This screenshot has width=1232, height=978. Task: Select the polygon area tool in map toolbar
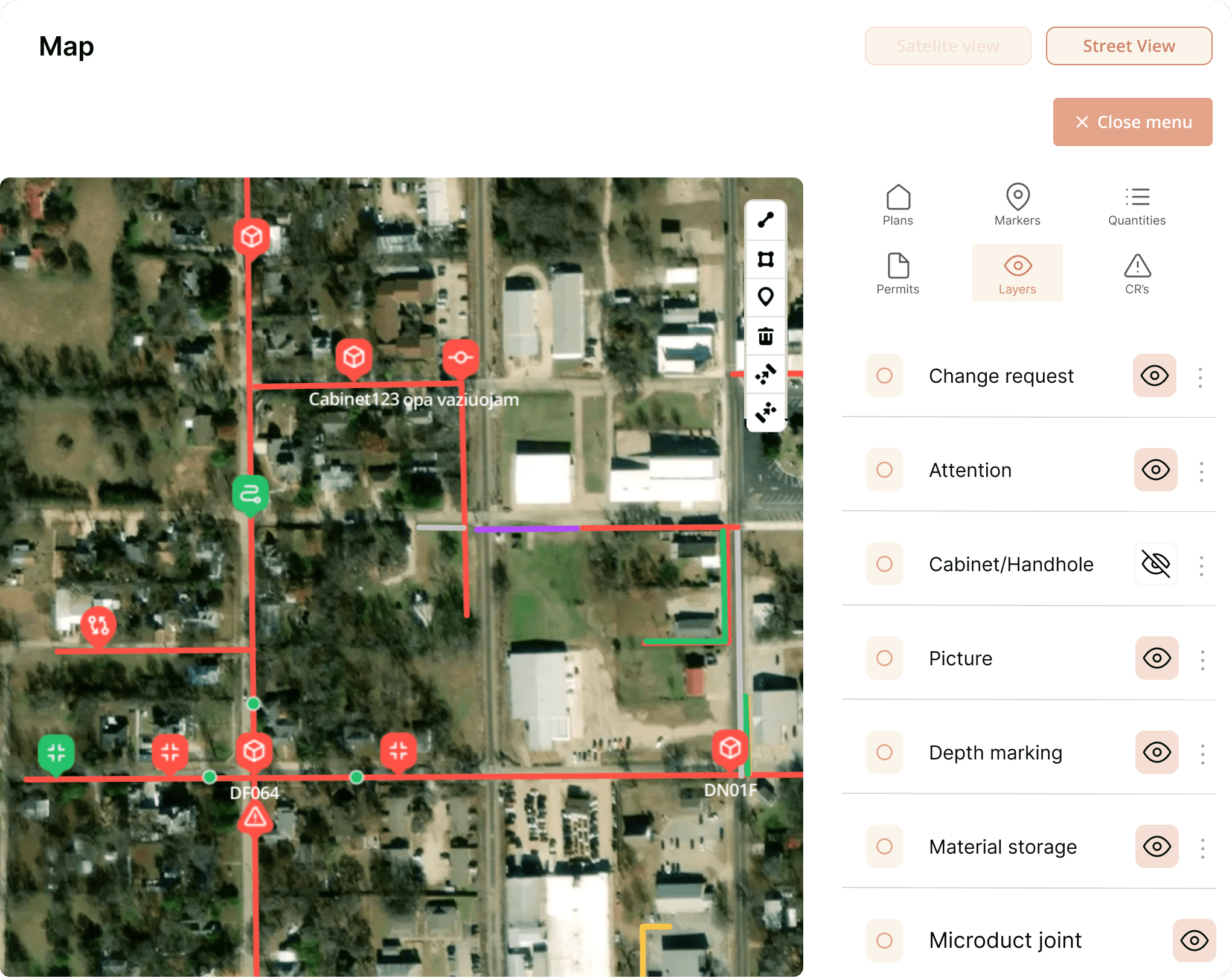[766, 259]
